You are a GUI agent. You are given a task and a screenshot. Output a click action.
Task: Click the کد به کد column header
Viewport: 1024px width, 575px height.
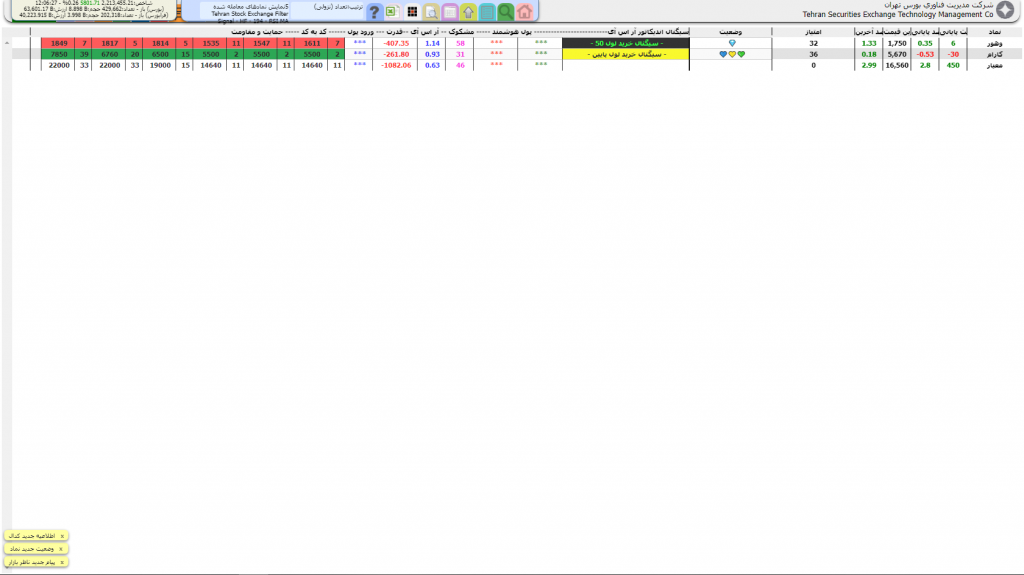pyautogui.click(x=313, y=31)
